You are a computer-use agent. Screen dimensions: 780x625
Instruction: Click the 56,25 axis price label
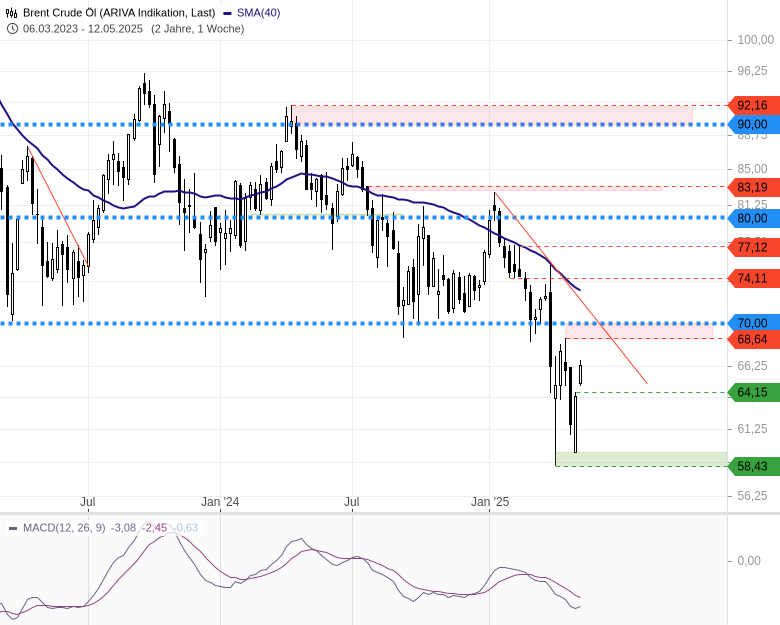[752, 496]
